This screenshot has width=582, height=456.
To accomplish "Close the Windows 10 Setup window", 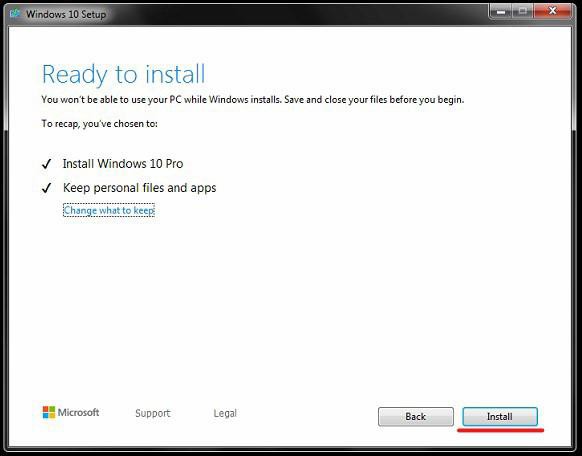I will 552,12.
